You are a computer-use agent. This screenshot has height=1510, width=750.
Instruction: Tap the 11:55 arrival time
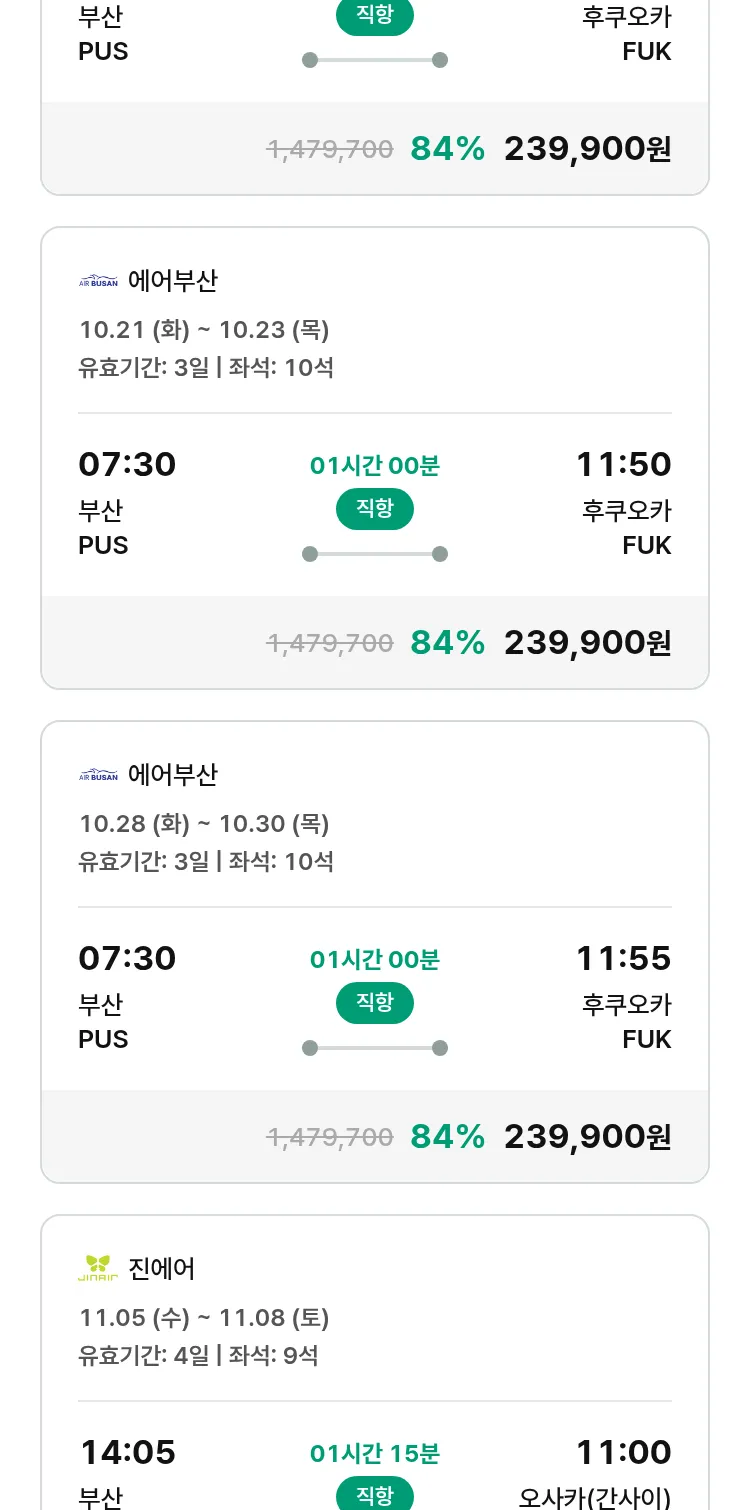point(623,958)
